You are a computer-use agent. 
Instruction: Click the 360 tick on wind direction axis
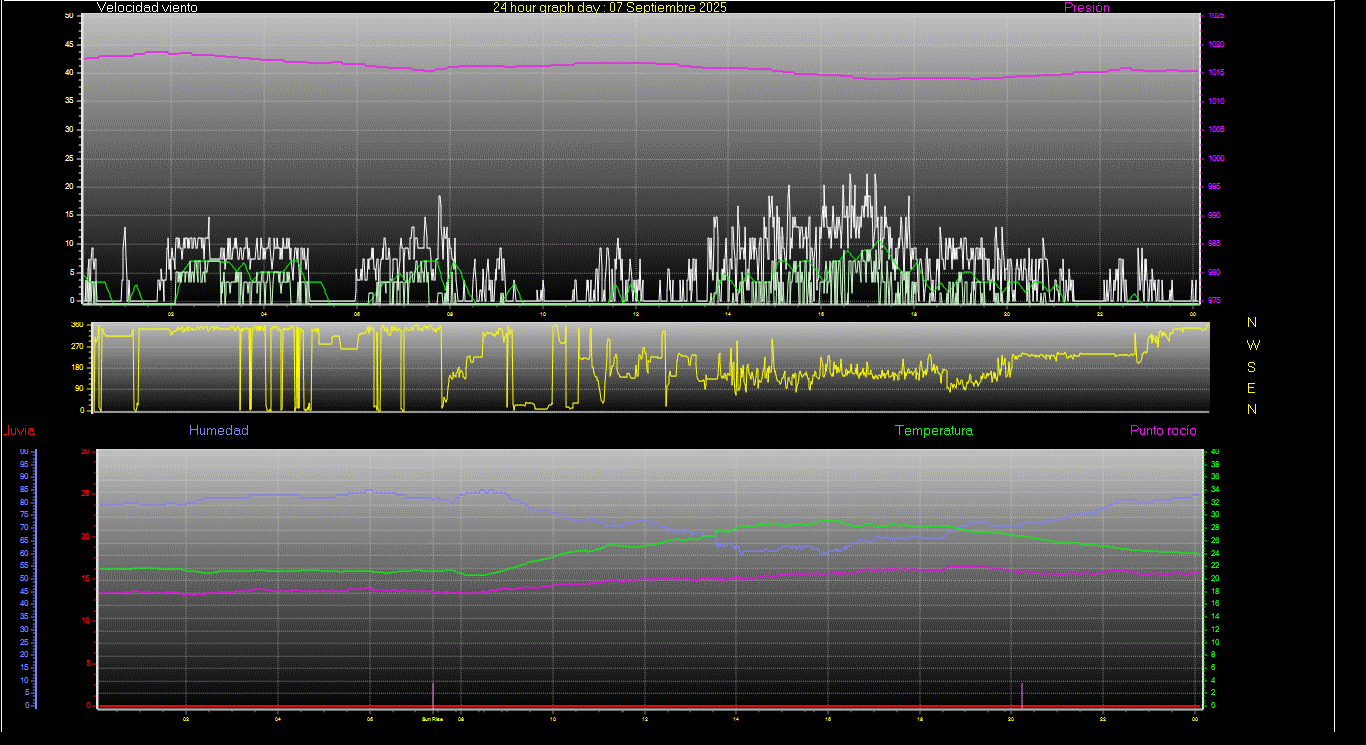[x=77, y=325]
